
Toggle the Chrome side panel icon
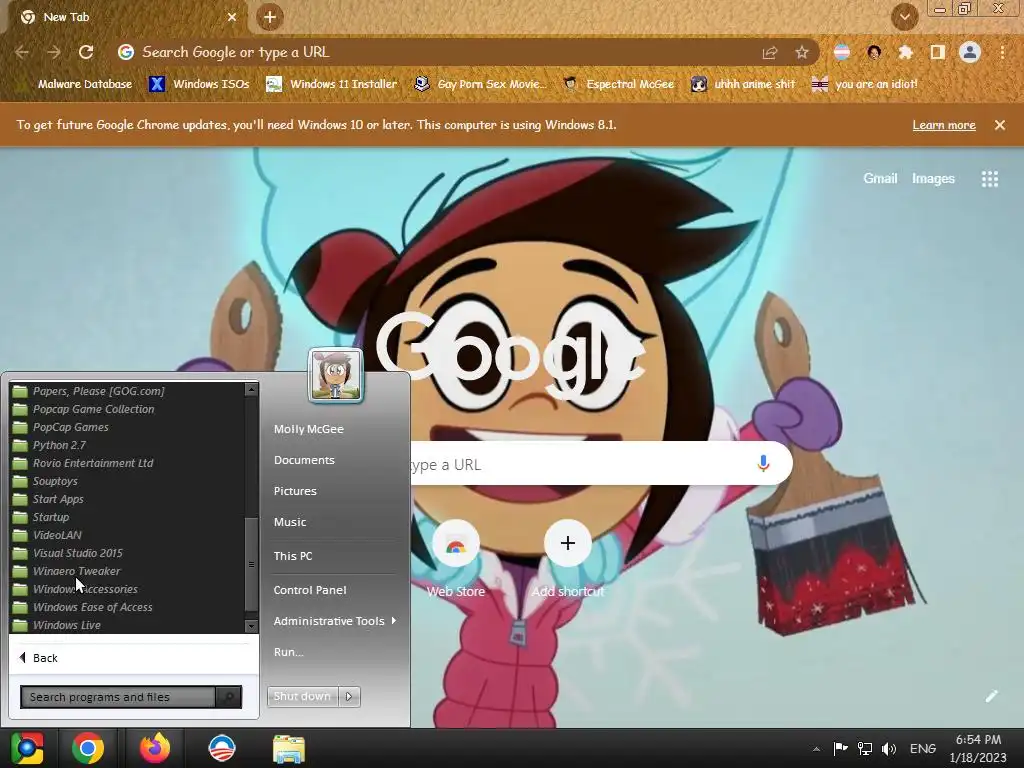coord(938,52)
